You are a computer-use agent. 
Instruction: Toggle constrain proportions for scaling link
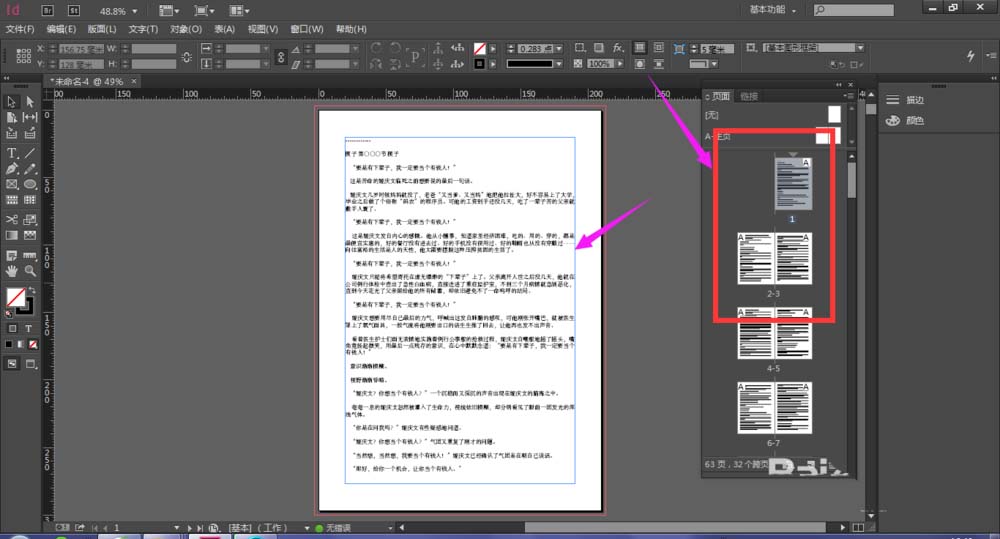(x=281, y=57)
